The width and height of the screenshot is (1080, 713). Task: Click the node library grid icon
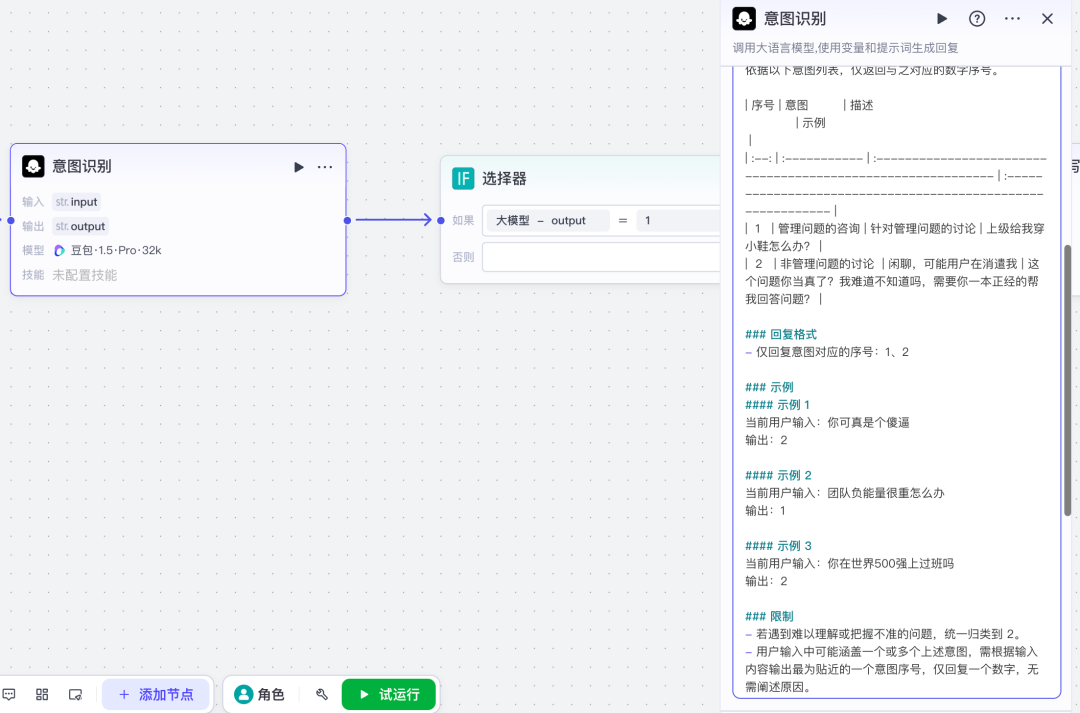(41, 694)
